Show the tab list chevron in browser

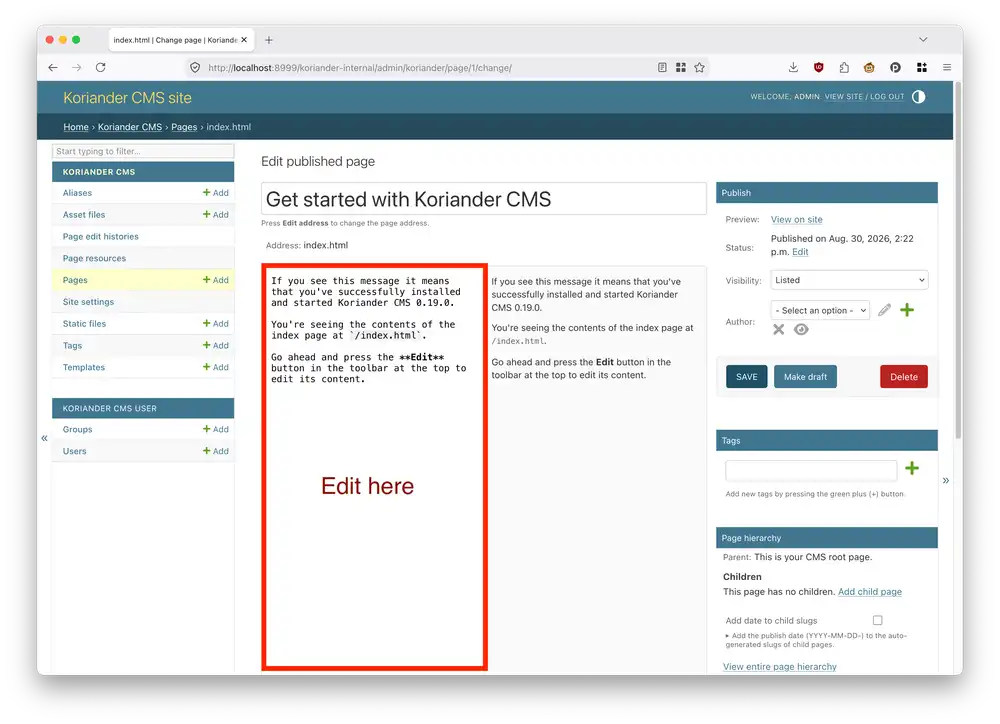[x=923, y=40]
